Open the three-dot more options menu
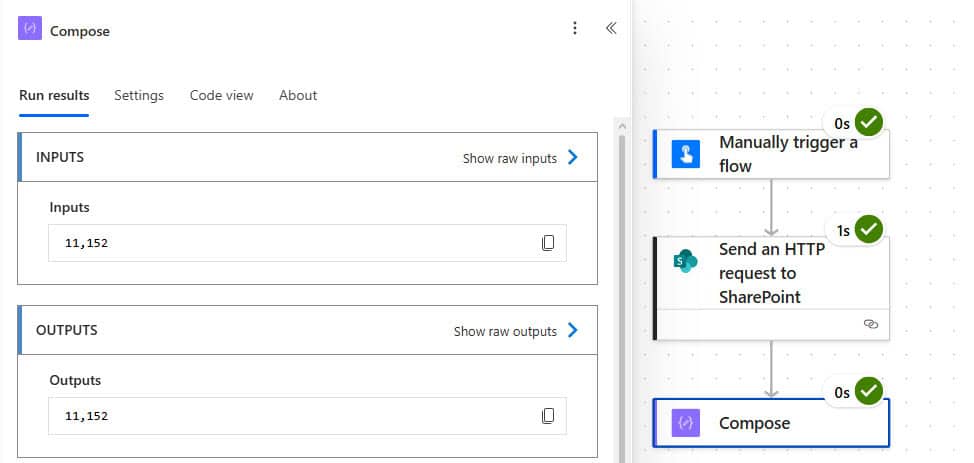The height and width of the screenshot is (463, 974). [x=575, y=28]
